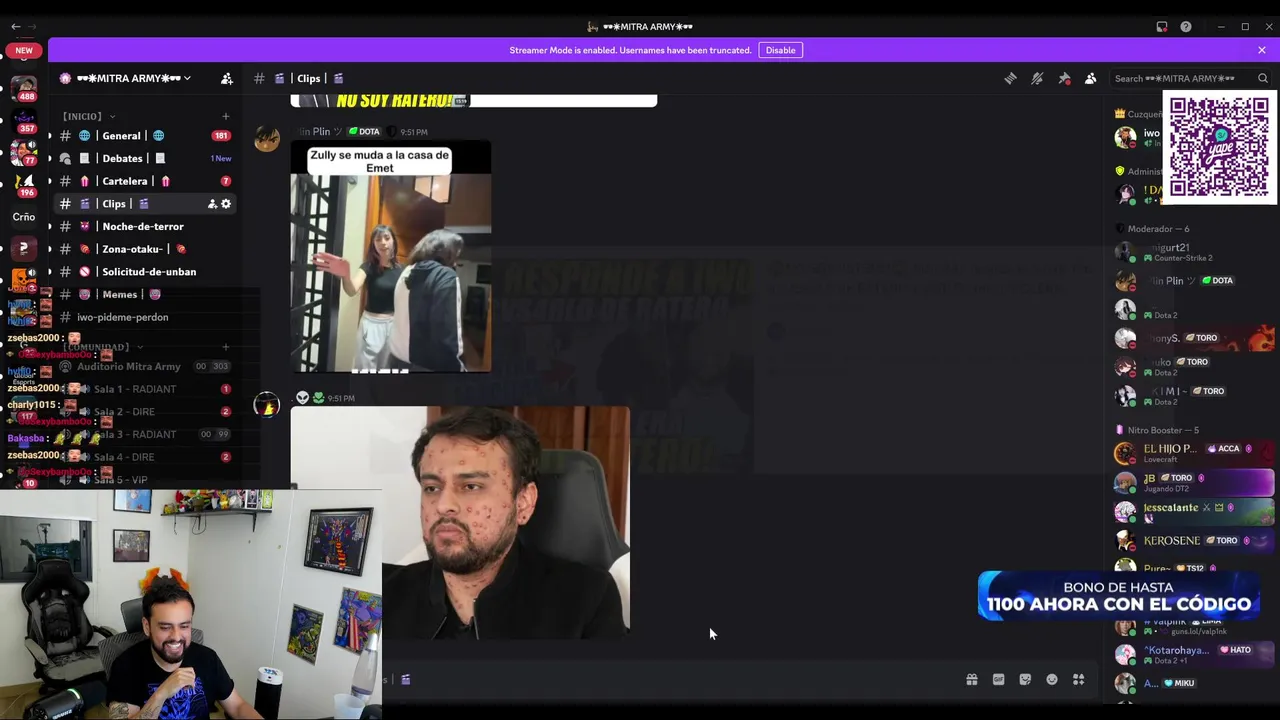Create invite for Clips channel
The image size is (1280, 720).
212,204
